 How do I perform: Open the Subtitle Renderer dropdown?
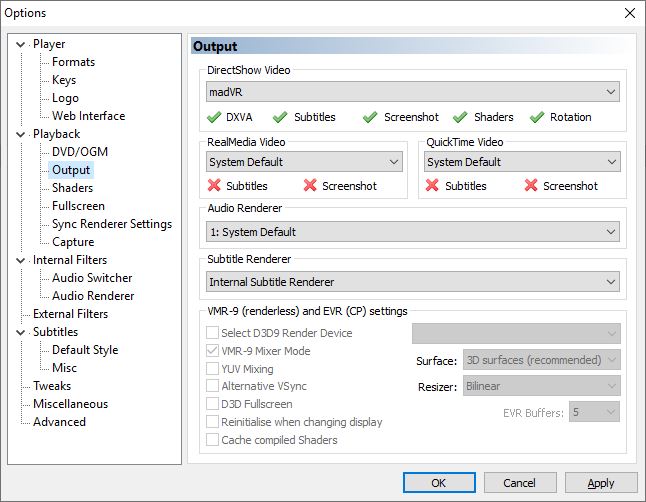pyautogui.click(x=413, y=282)
